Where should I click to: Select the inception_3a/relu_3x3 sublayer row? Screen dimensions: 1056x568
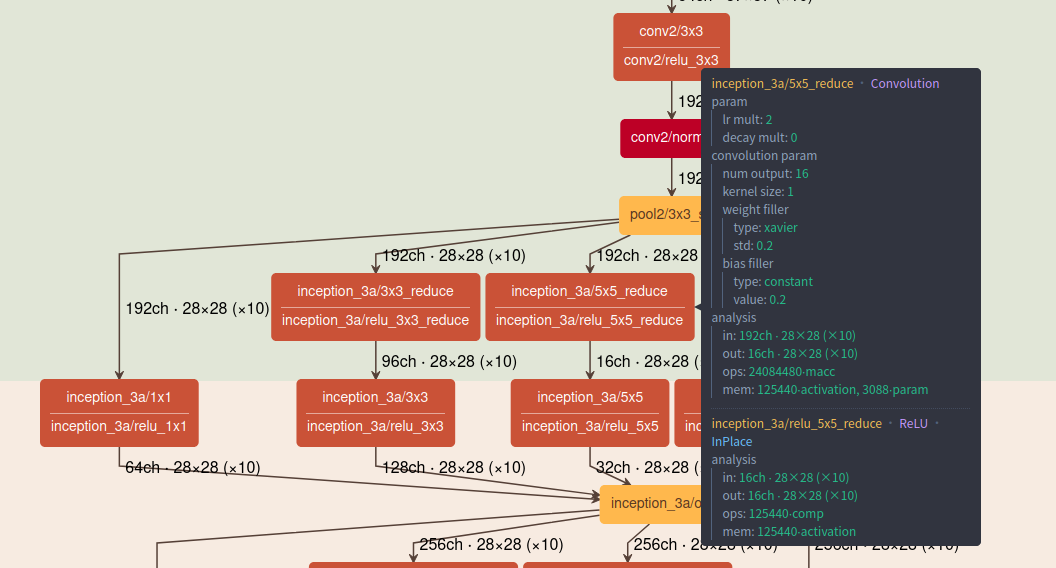click(375, 427)
